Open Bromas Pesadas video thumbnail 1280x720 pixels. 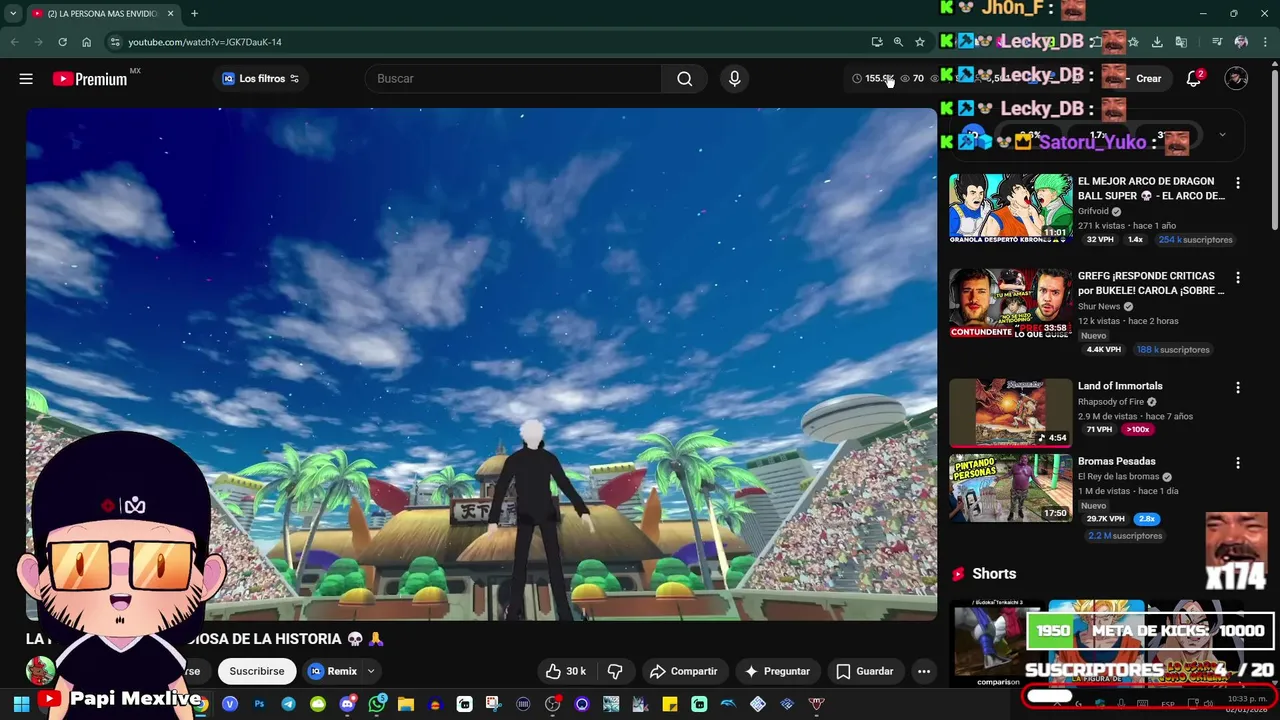point(1010,488)
